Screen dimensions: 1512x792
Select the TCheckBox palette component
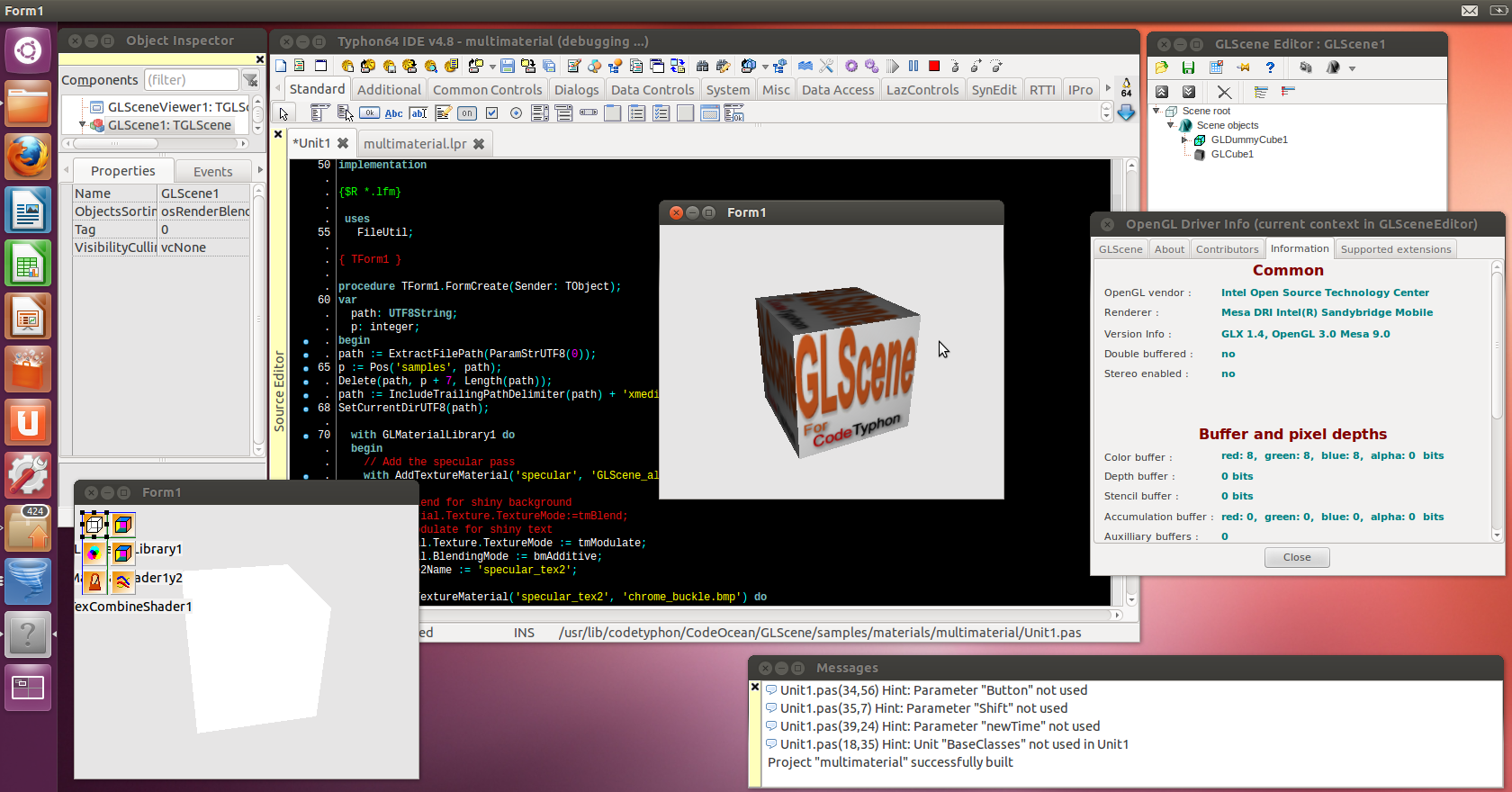click(x=491, y=112)
